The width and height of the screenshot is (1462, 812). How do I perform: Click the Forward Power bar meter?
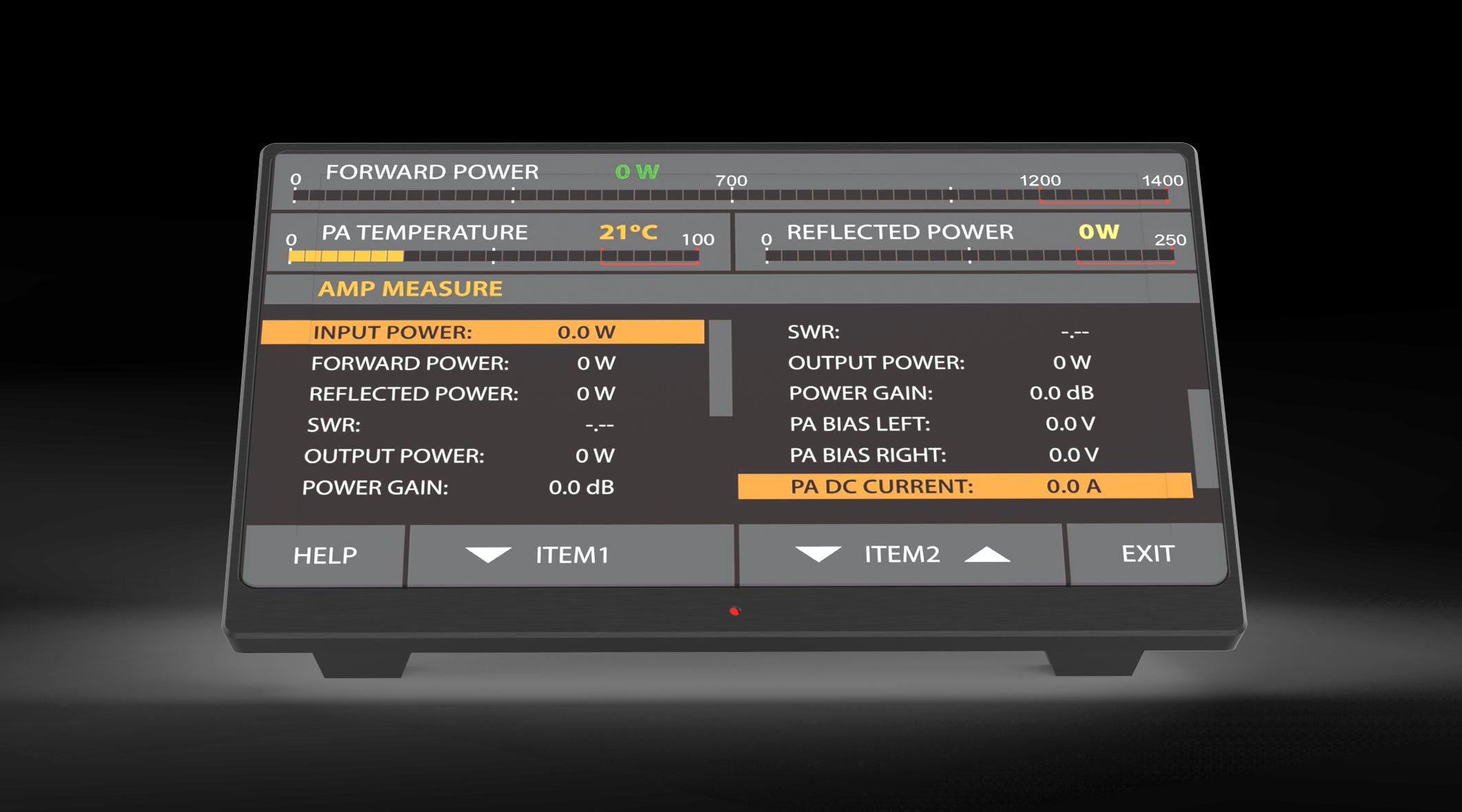730,196
